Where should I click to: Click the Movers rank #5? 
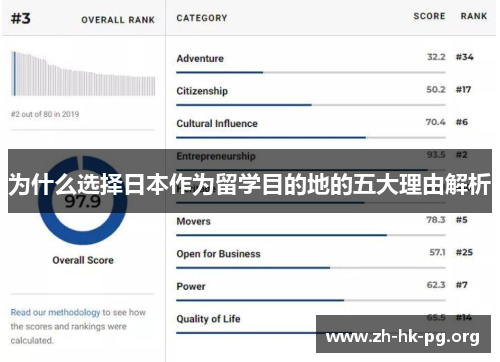462,220
